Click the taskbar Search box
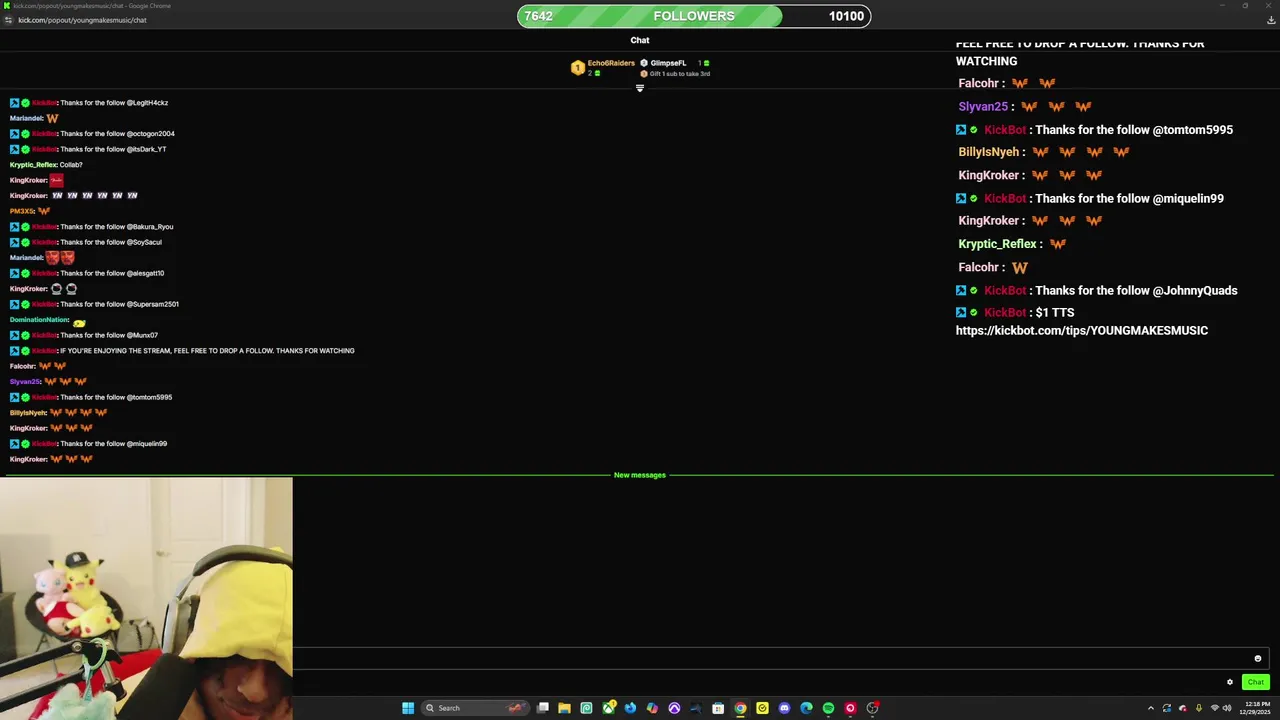1280x720 pixels. 473,708
